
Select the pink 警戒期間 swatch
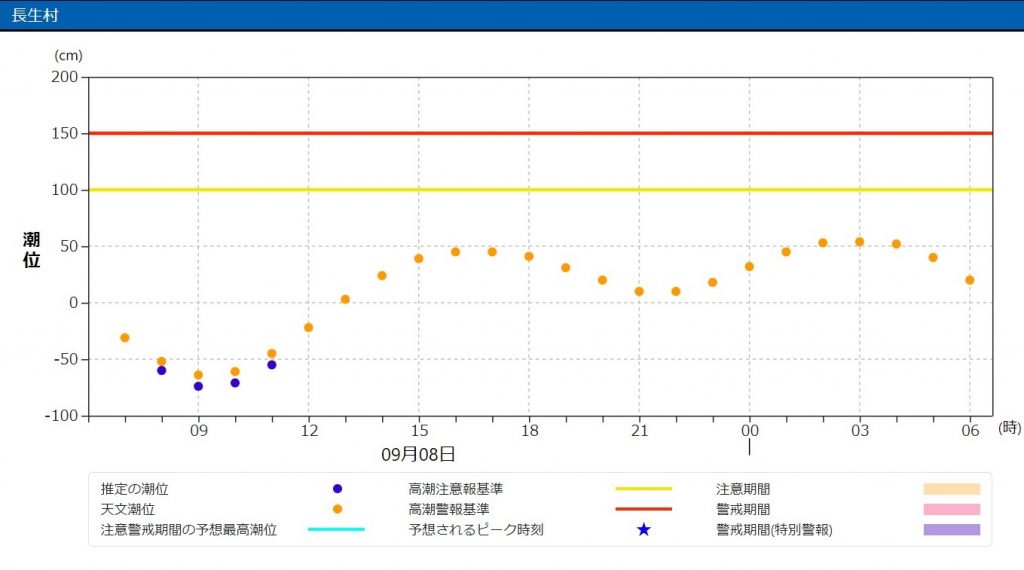tap(952, 509)
